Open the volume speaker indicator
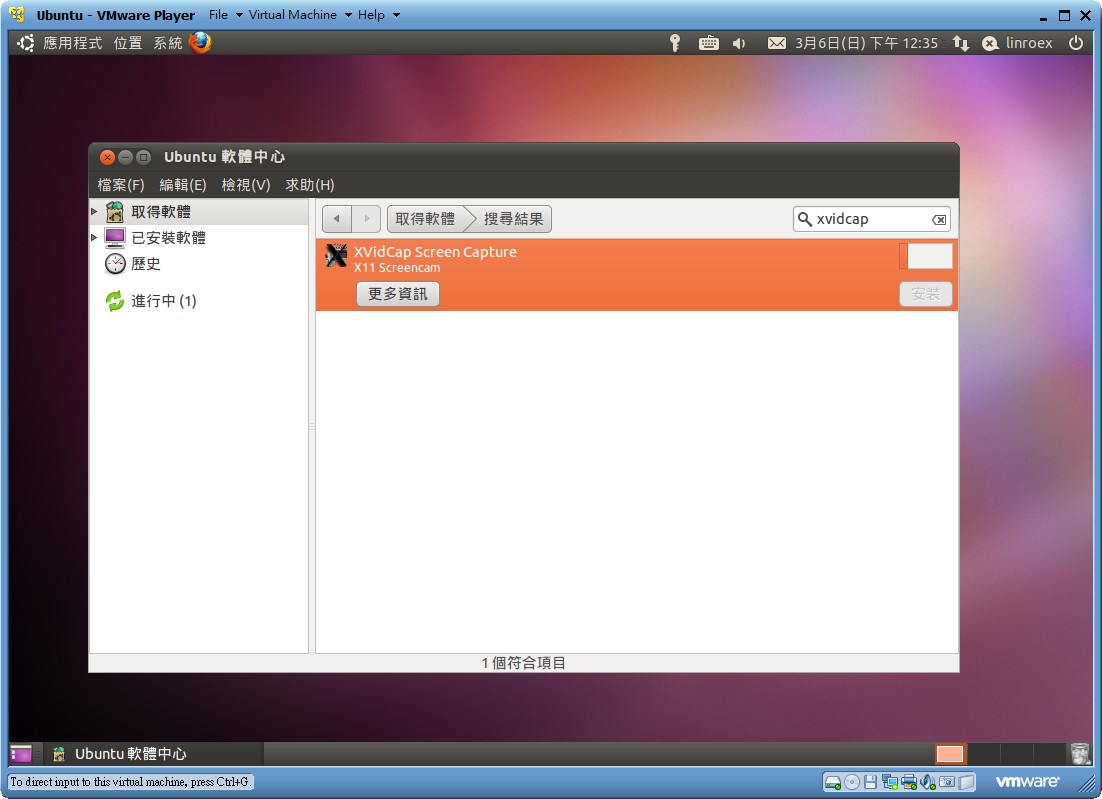The width and height of the screenshot is (1102, 799). coord(739,44)
